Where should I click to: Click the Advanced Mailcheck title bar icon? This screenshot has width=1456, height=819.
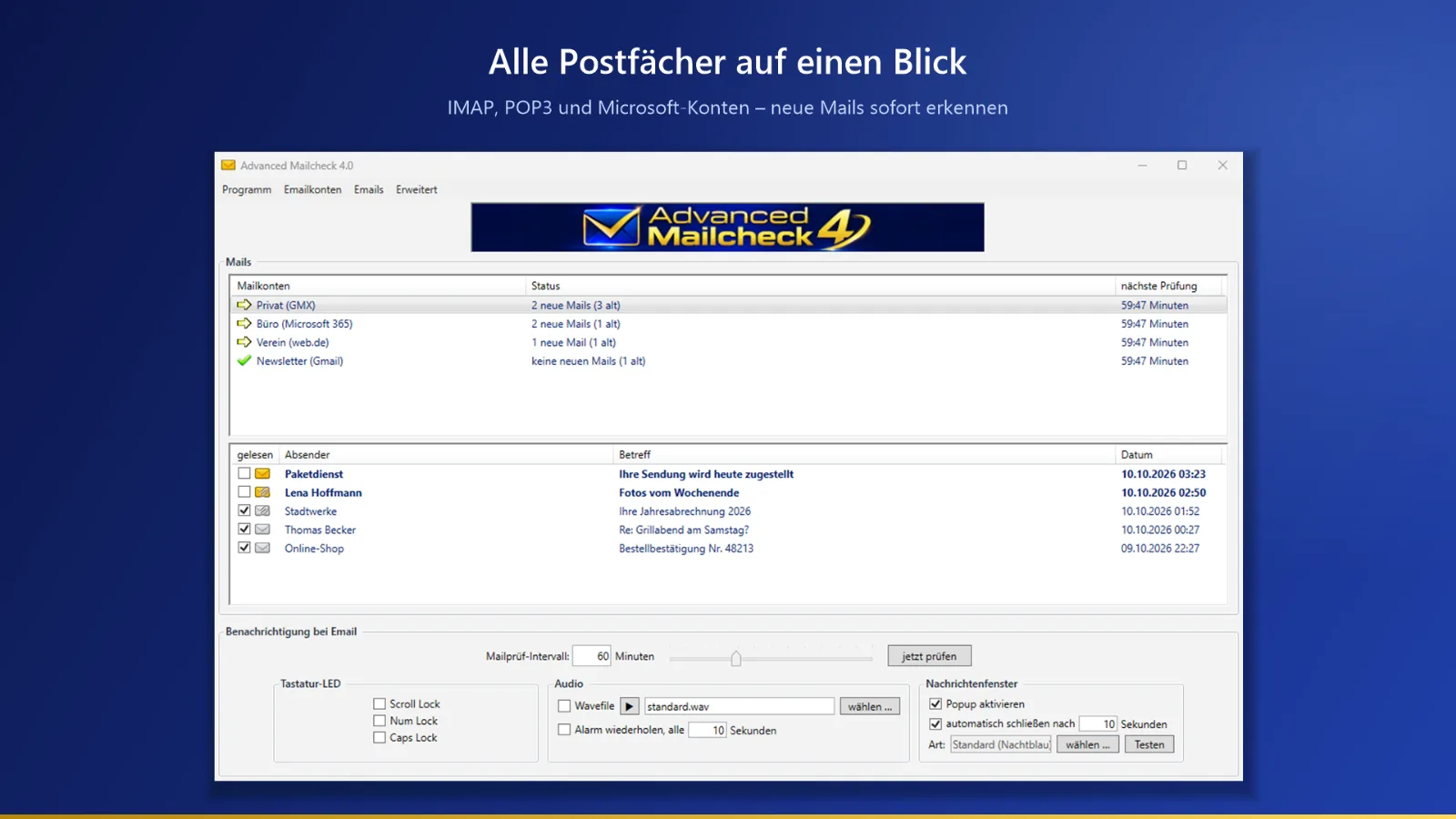click(228, 166)
